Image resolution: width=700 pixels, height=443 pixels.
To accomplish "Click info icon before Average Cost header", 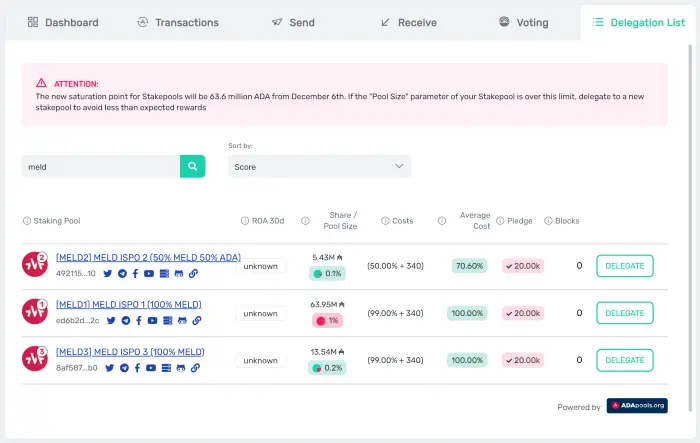I will (442, 221).
